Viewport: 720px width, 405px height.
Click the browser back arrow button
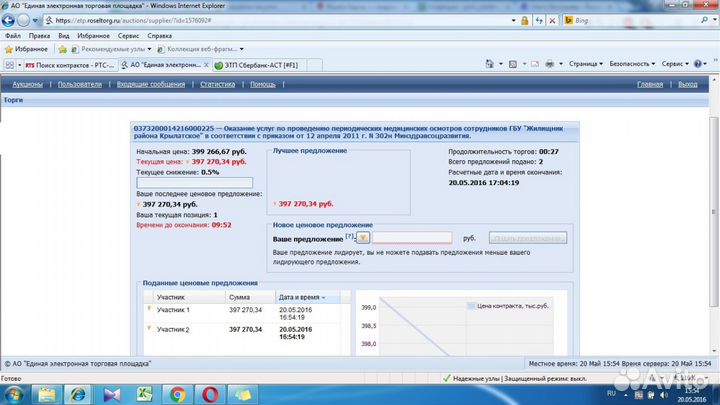pos(13,19)
